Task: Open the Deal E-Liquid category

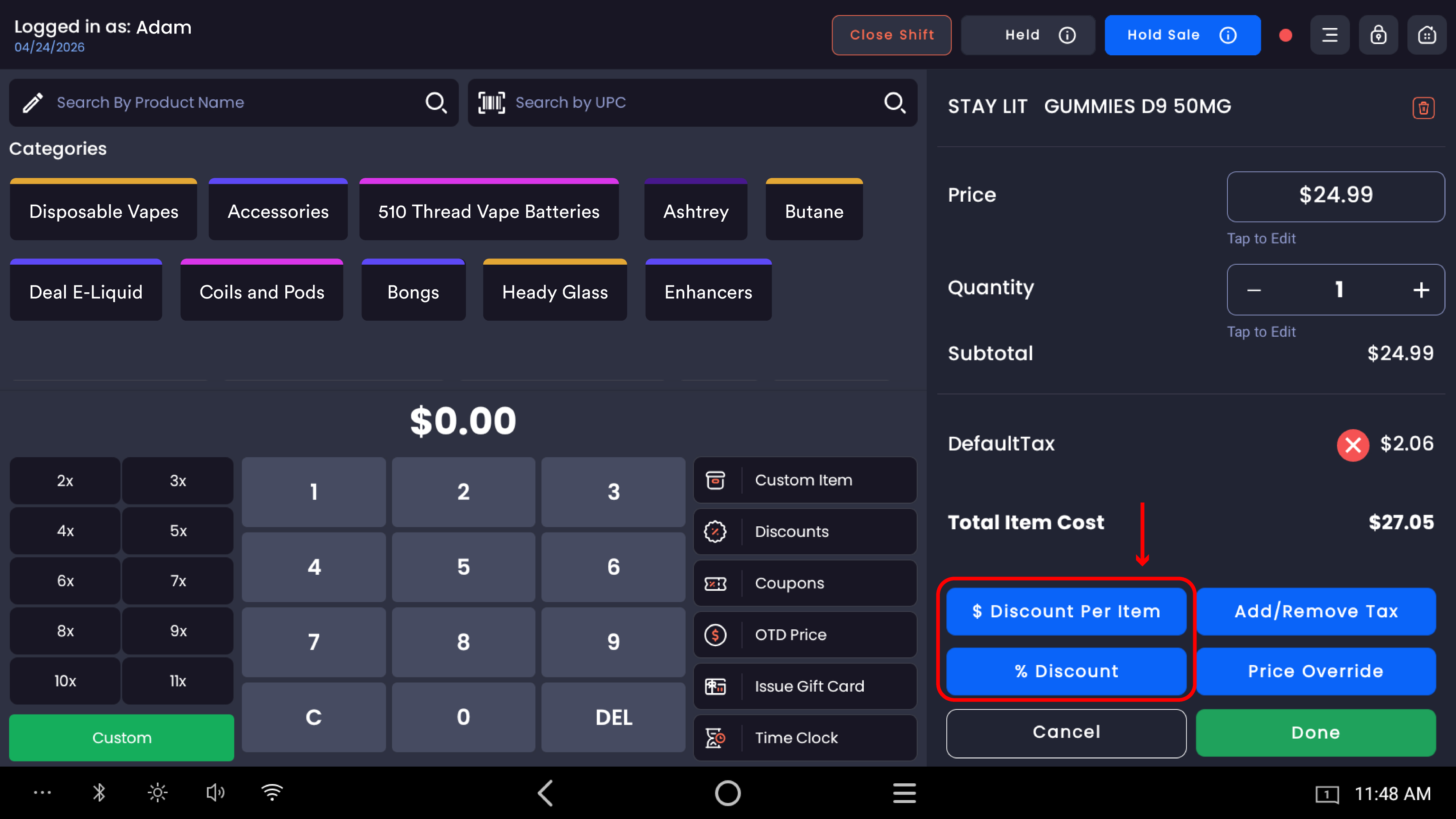Action: coord(86,290)
